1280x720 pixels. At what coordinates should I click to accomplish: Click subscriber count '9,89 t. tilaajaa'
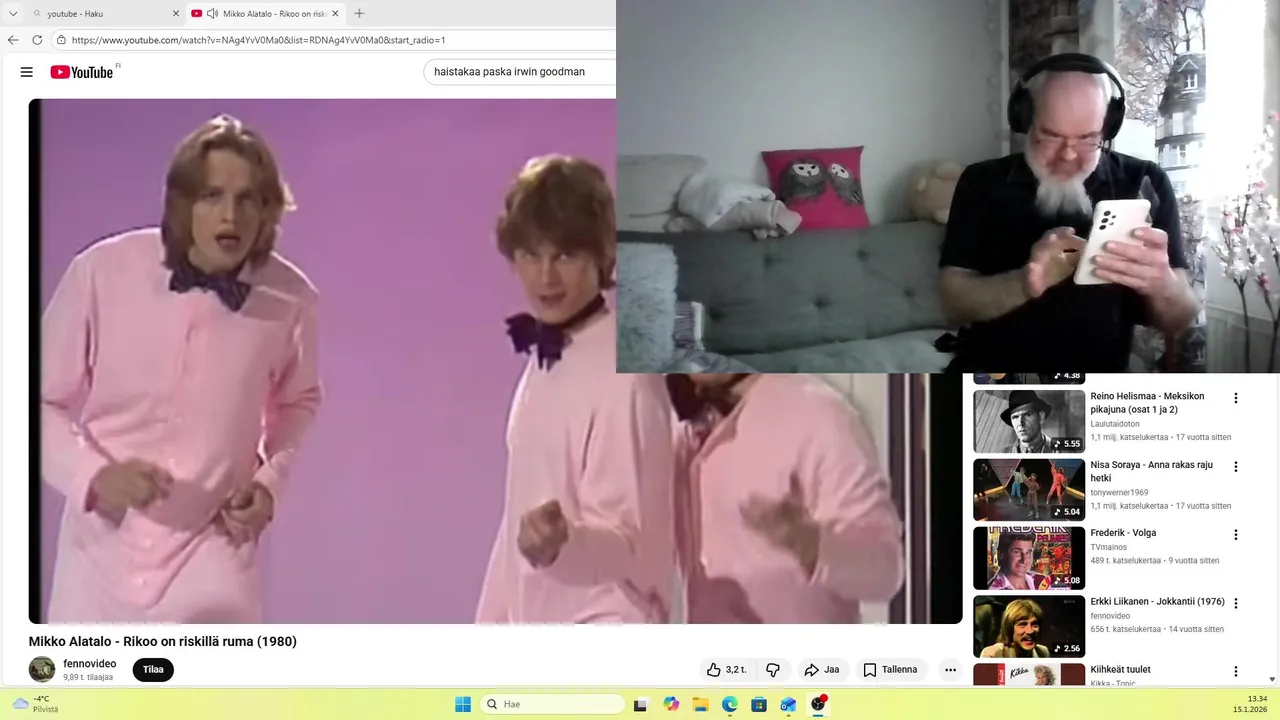(x=88, y=677)
